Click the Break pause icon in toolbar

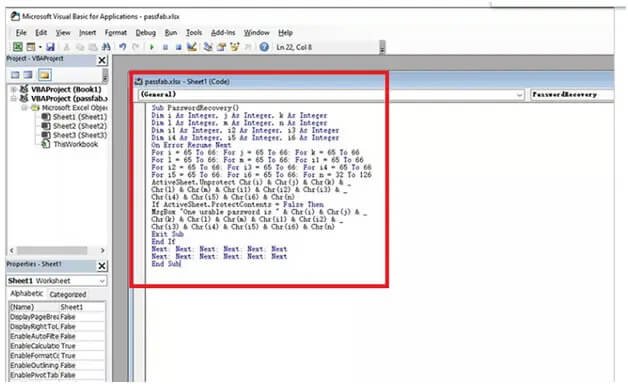click(x=165, y=47)
